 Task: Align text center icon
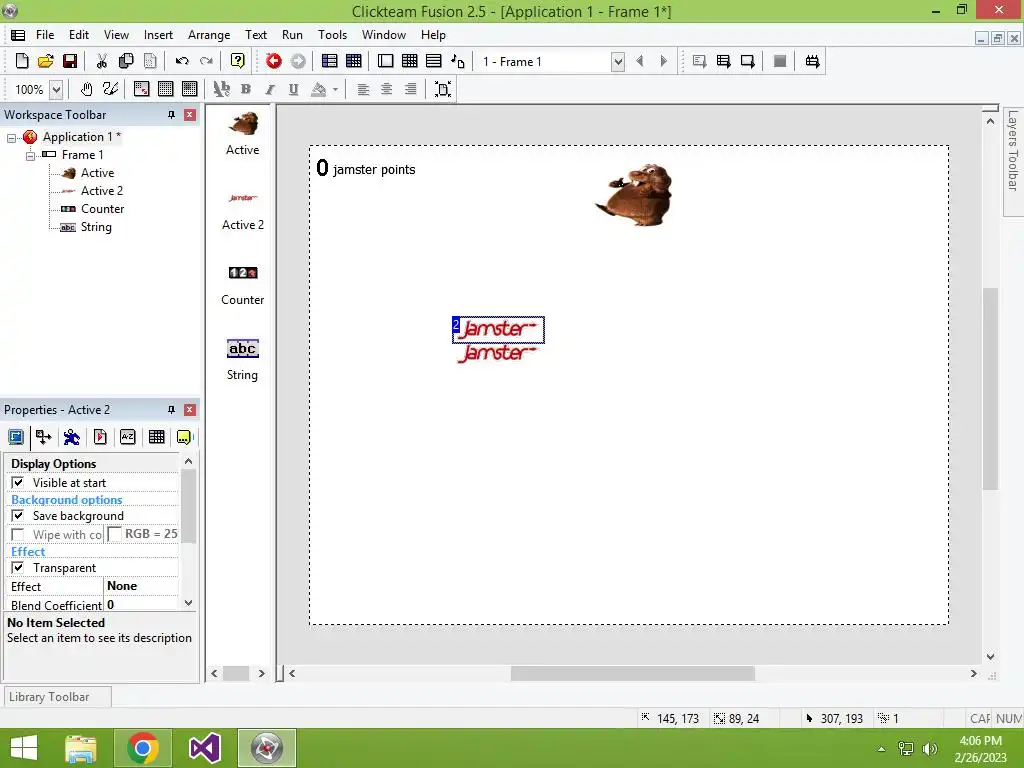387,89
